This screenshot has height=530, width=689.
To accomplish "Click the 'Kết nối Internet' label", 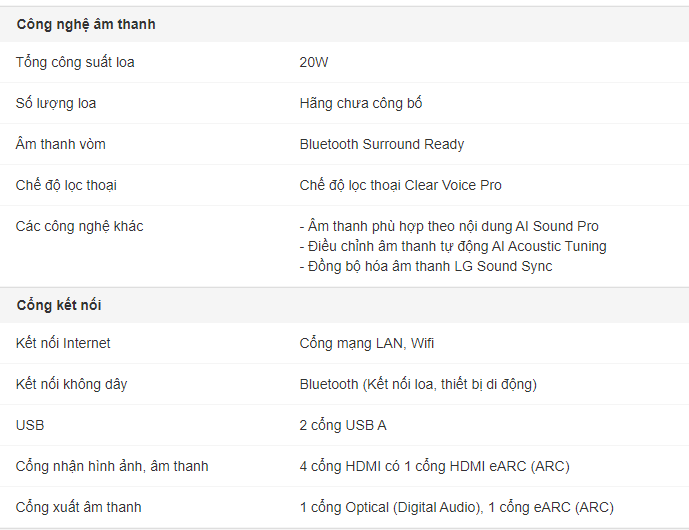I will (63, 343).
